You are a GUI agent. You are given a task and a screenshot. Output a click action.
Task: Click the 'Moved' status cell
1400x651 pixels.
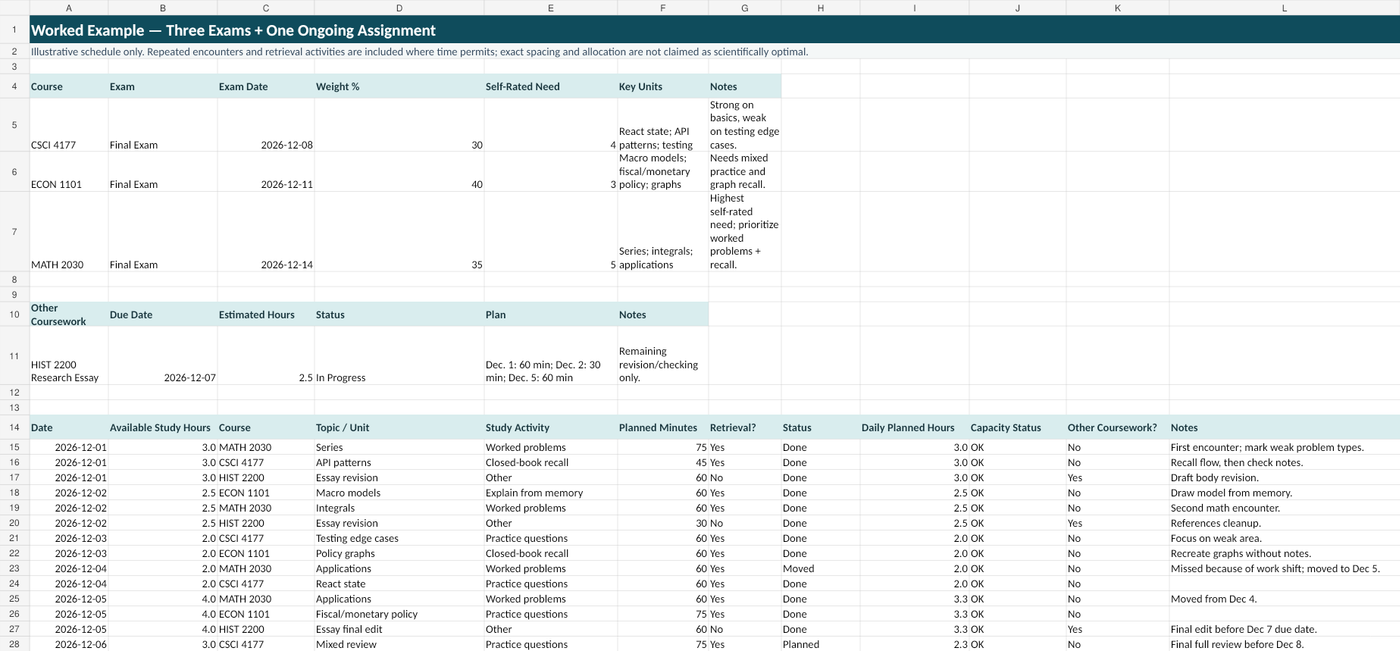click(x=820, y=569)
